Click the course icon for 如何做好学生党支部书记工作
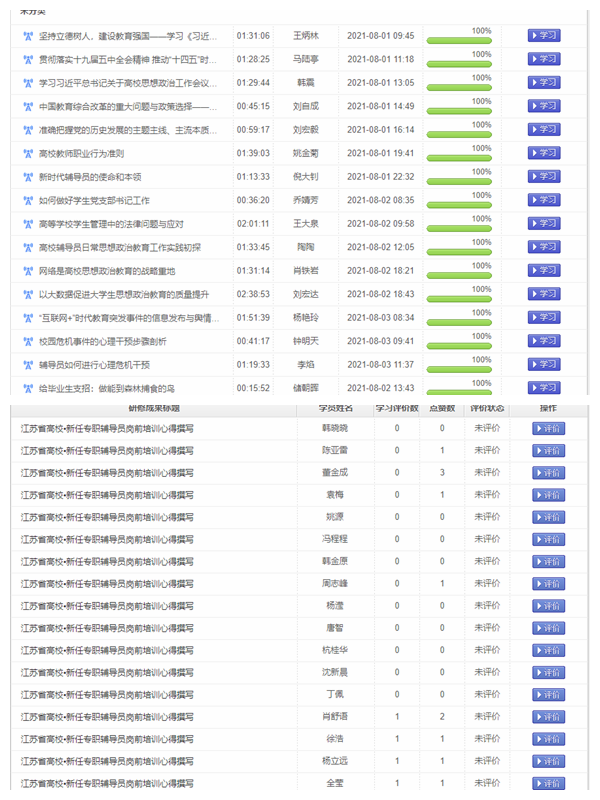This screenshot has height=800, width=600. pos(27,201)
